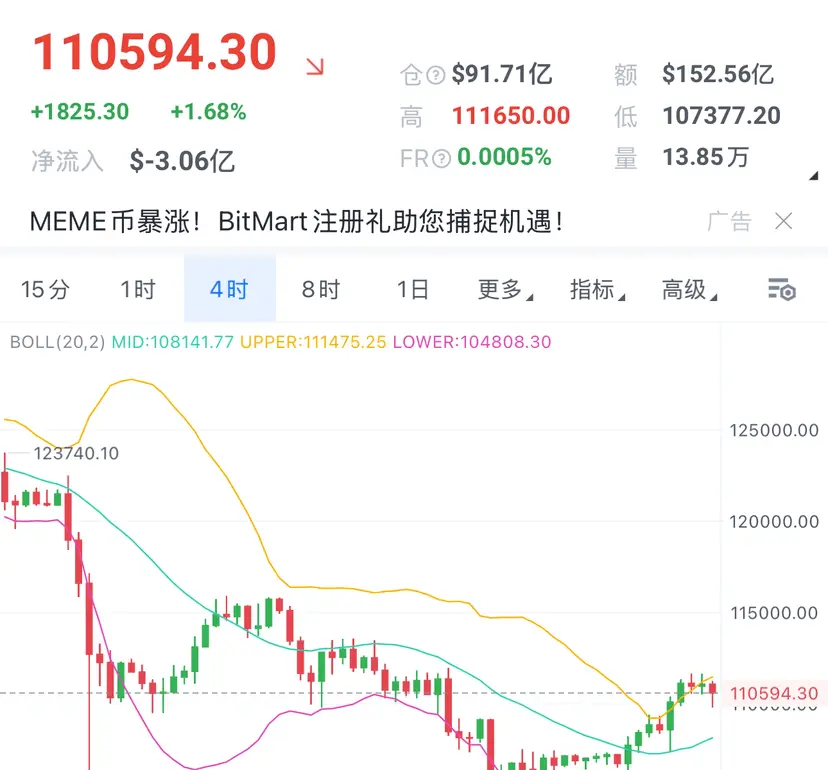The height and width of the screenshot is (770, 828).
Task: Switch to the 1日 timeframe
Action: click(413, 289)
